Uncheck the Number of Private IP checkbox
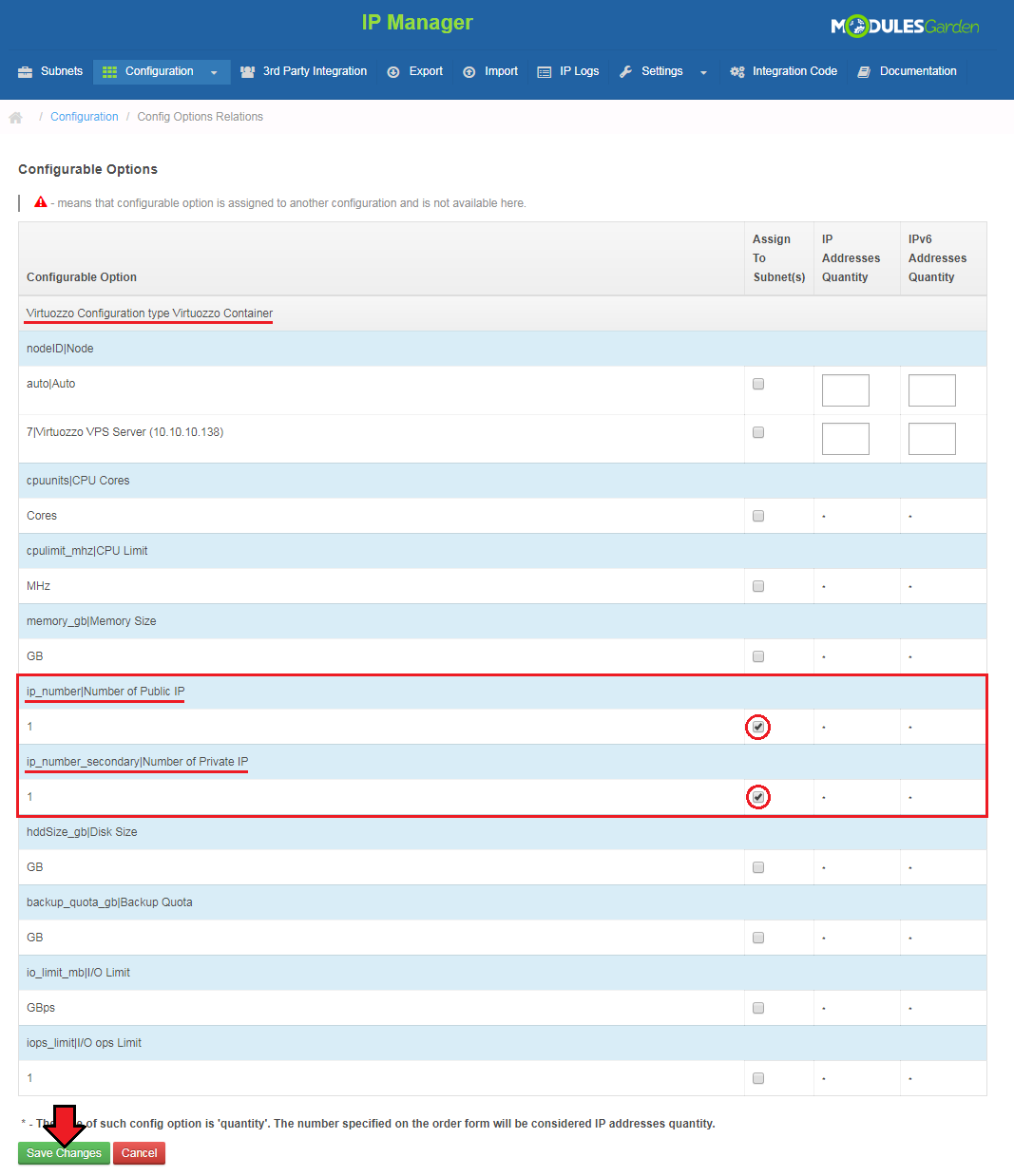 pos(758,797)
